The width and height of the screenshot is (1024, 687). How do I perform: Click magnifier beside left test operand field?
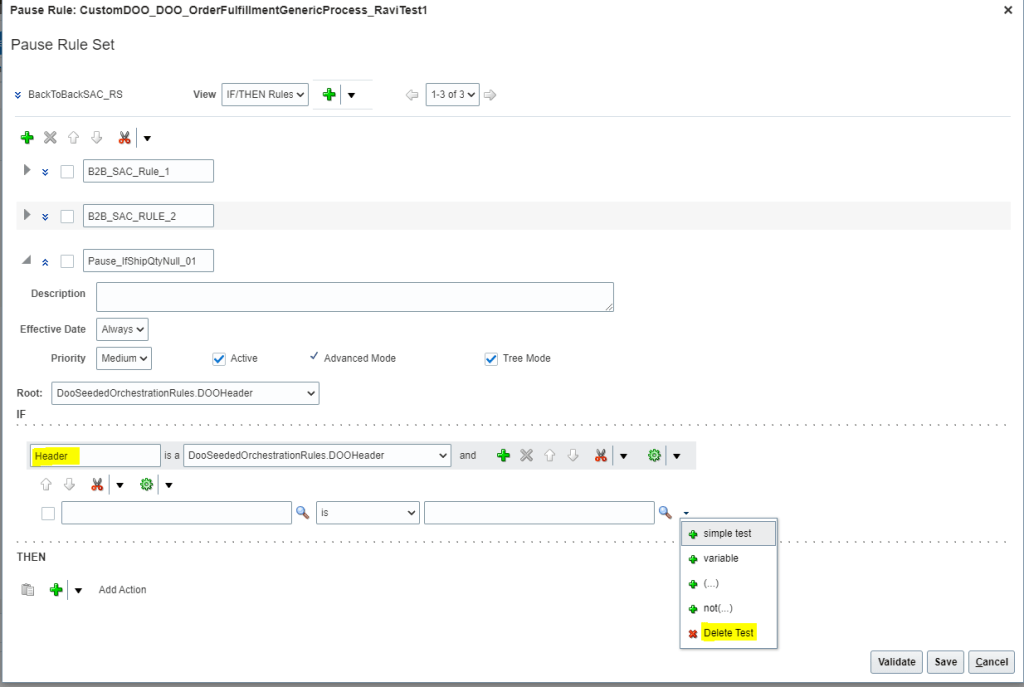point(302,513)
